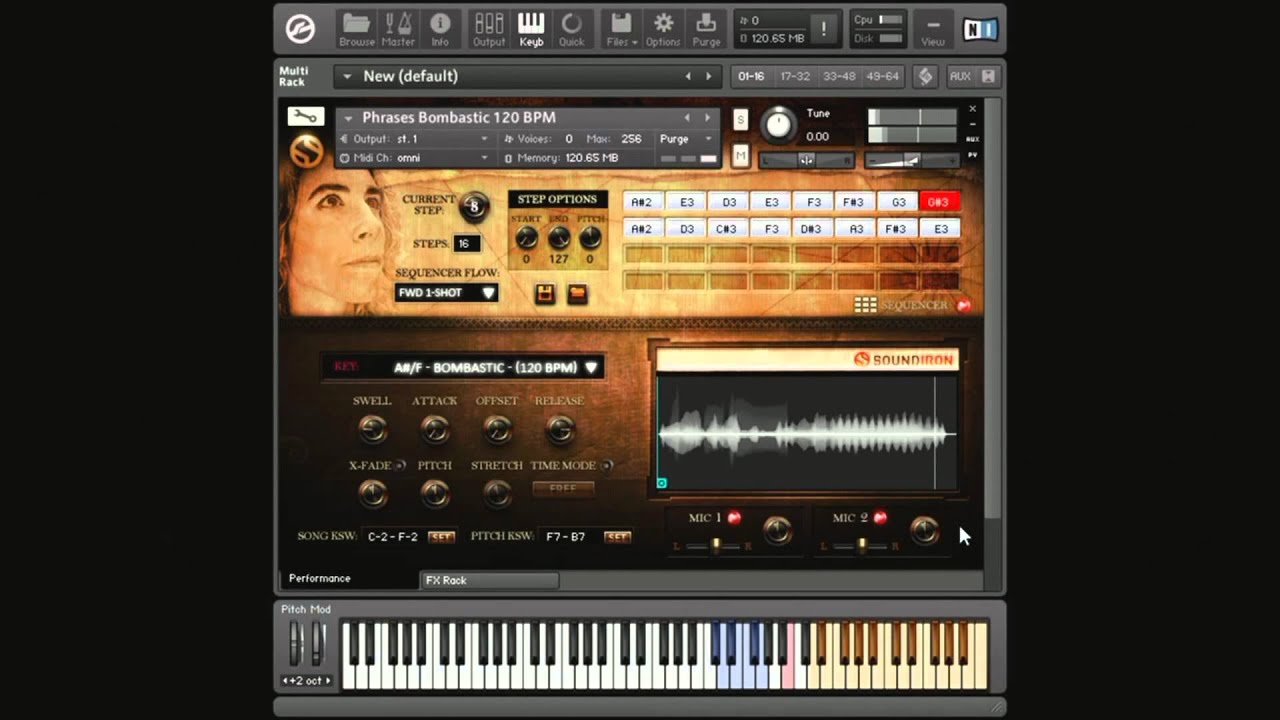The image size is (1280, 720).
Task: Open the Master metronome panel
Action: tap(398, 29)
